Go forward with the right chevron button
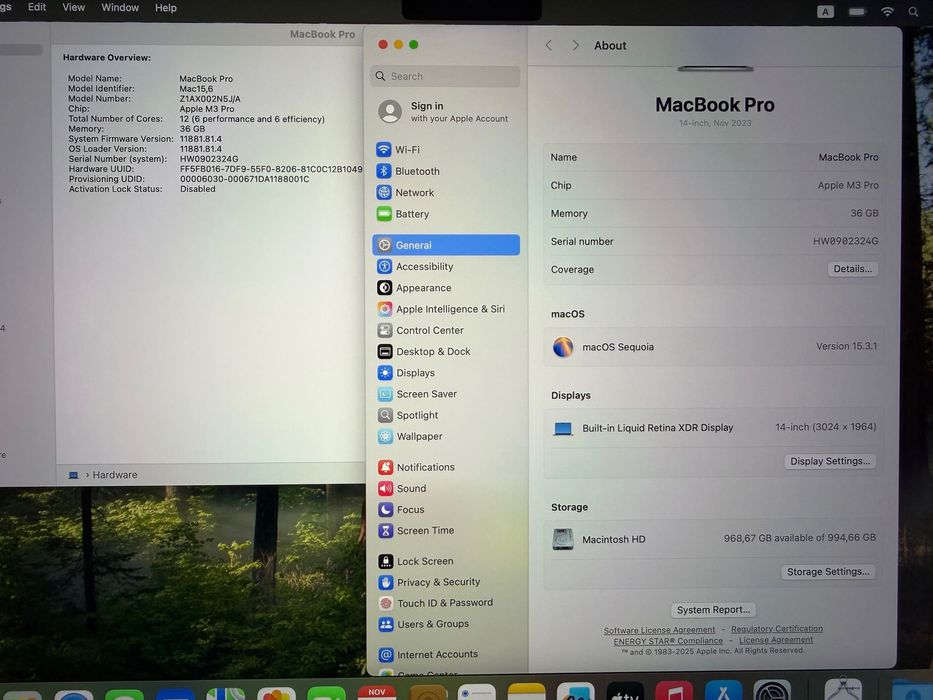The width and height of the screenshot is (933, 700). (x=575, y=45)
